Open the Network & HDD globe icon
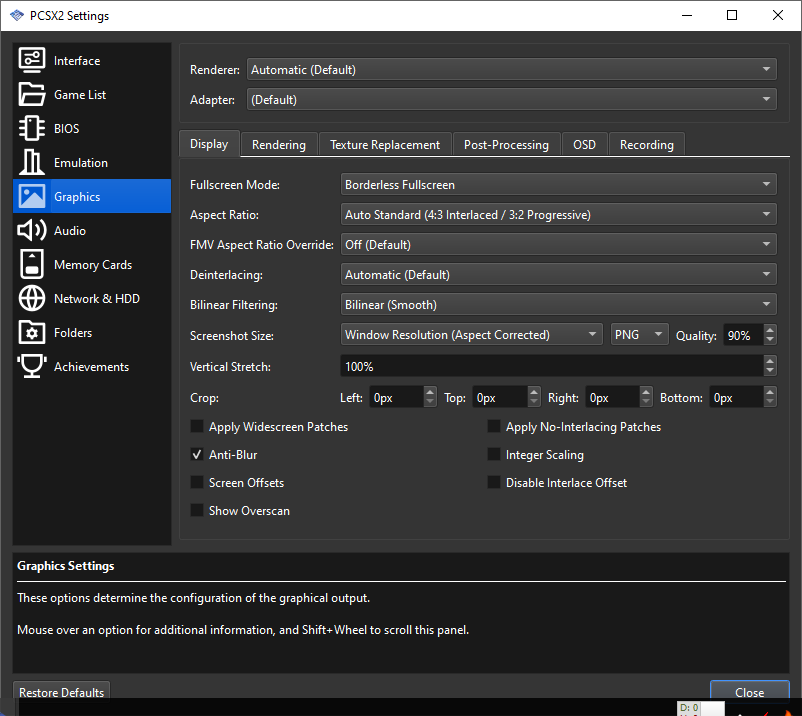This screenshot has height=716, width=802. point(32,299)
